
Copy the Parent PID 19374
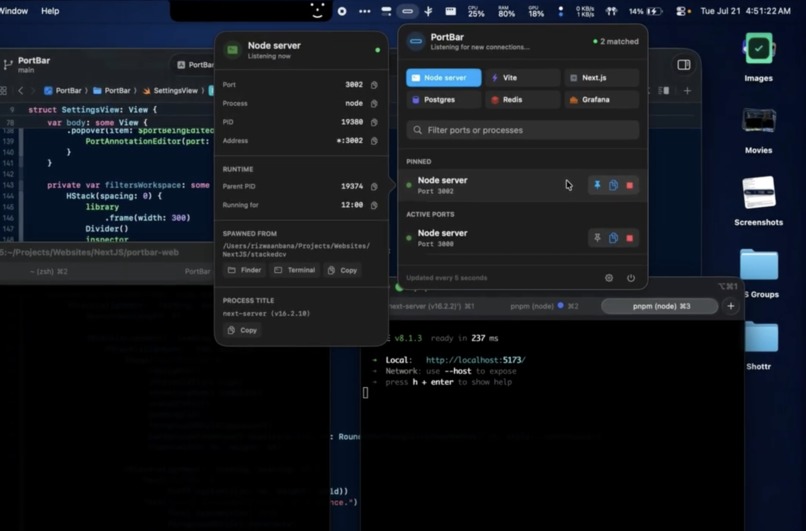[374, 187]
